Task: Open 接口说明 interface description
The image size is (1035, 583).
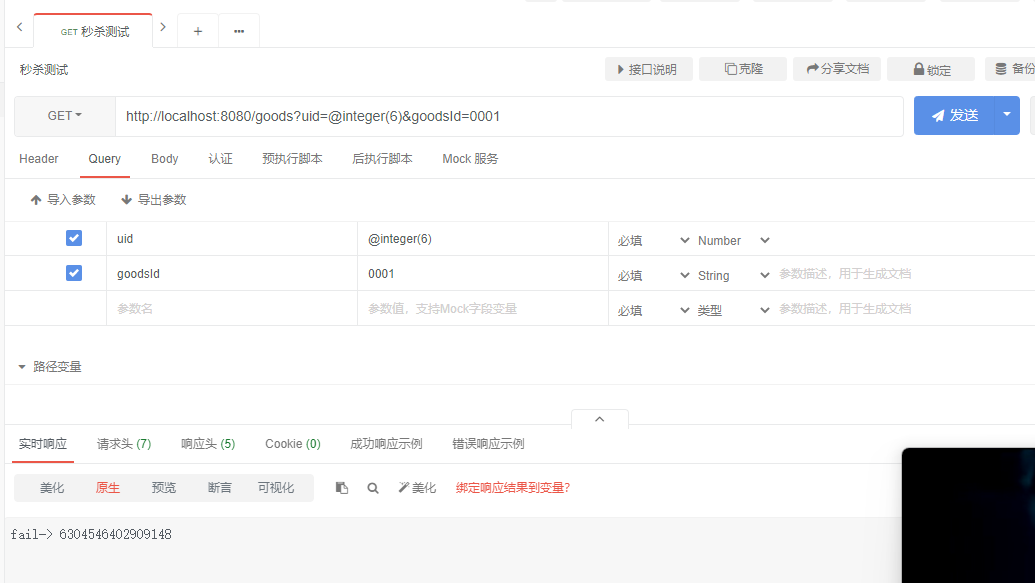Action: [x=648, y=69]
